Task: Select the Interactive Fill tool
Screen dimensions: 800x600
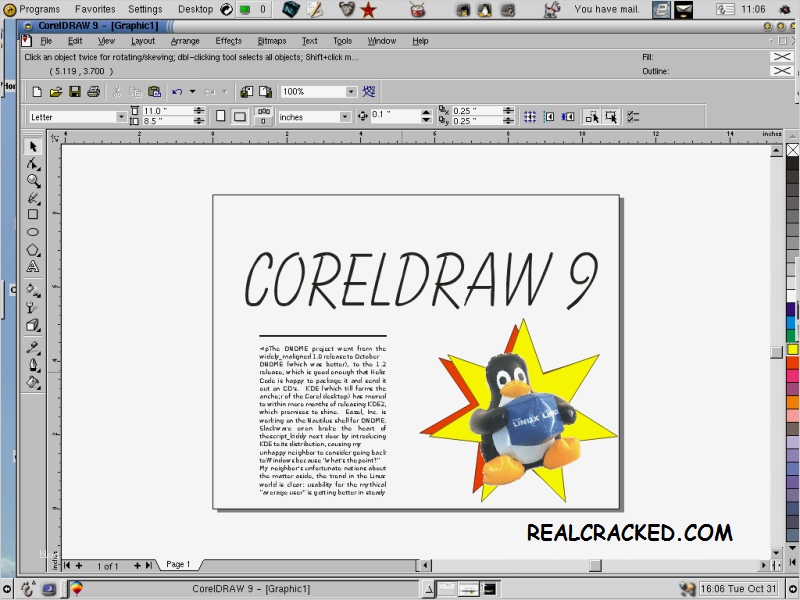Action: pyautogui.click(x=33, y=290)
